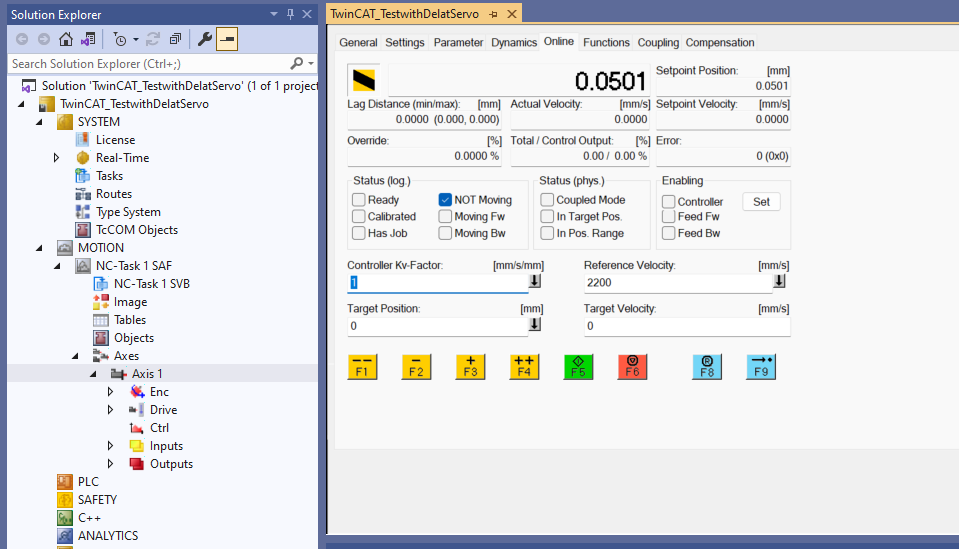Collapse the Axis 1 node
This screenshot has width=959, height=549.
tap(93, 374)
